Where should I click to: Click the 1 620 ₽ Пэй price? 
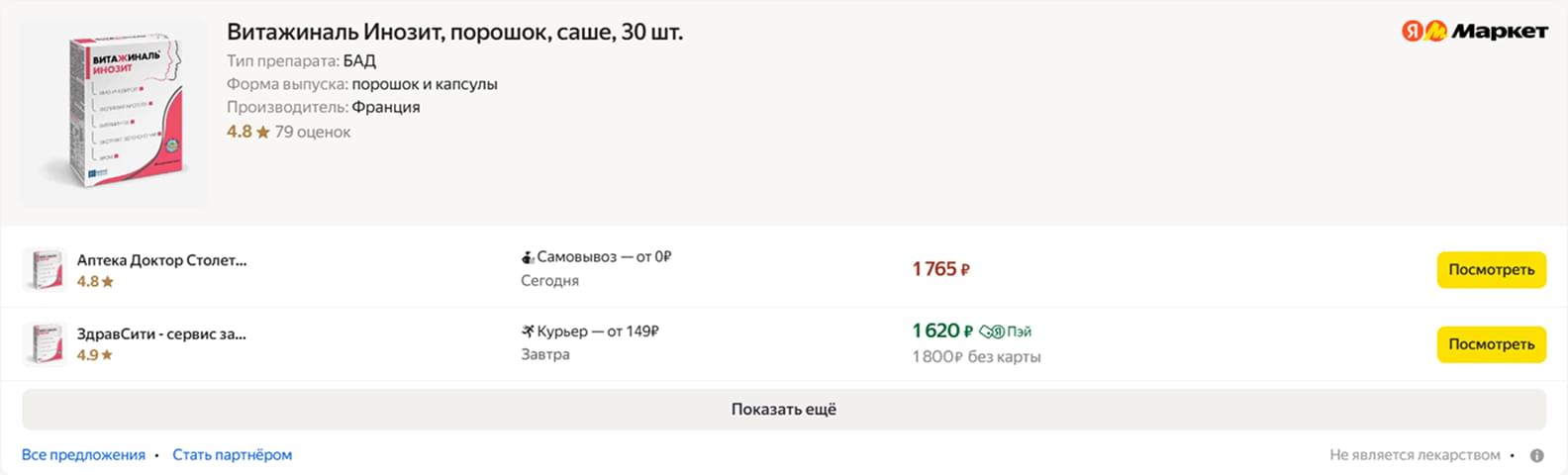942,331
